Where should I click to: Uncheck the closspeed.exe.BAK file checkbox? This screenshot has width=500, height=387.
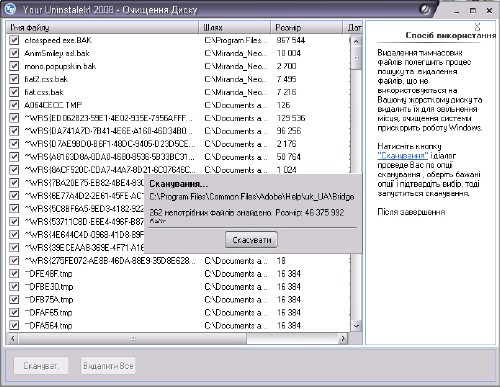tap(14, 40)
